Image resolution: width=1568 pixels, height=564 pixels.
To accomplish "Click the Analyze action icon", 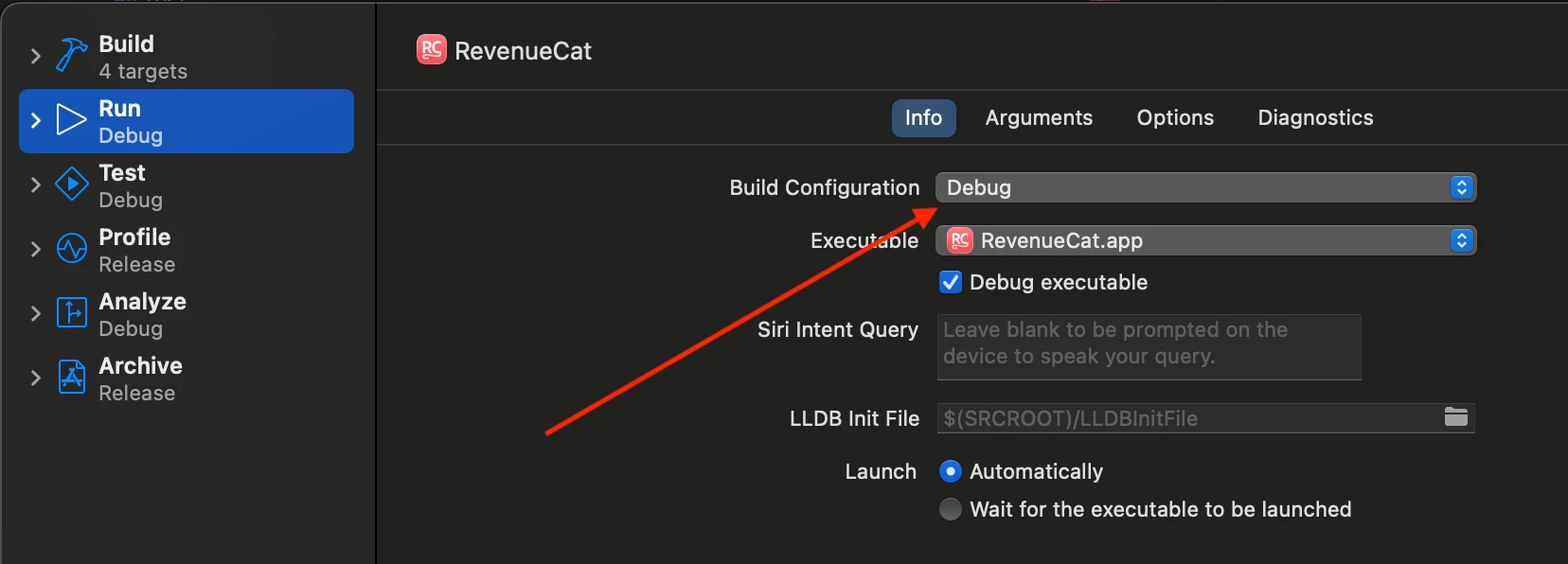I will 71,312.
